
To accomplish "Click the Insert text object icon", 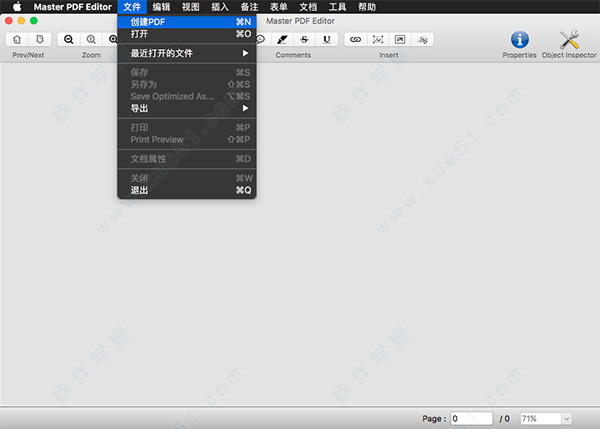I will (378, 39).
